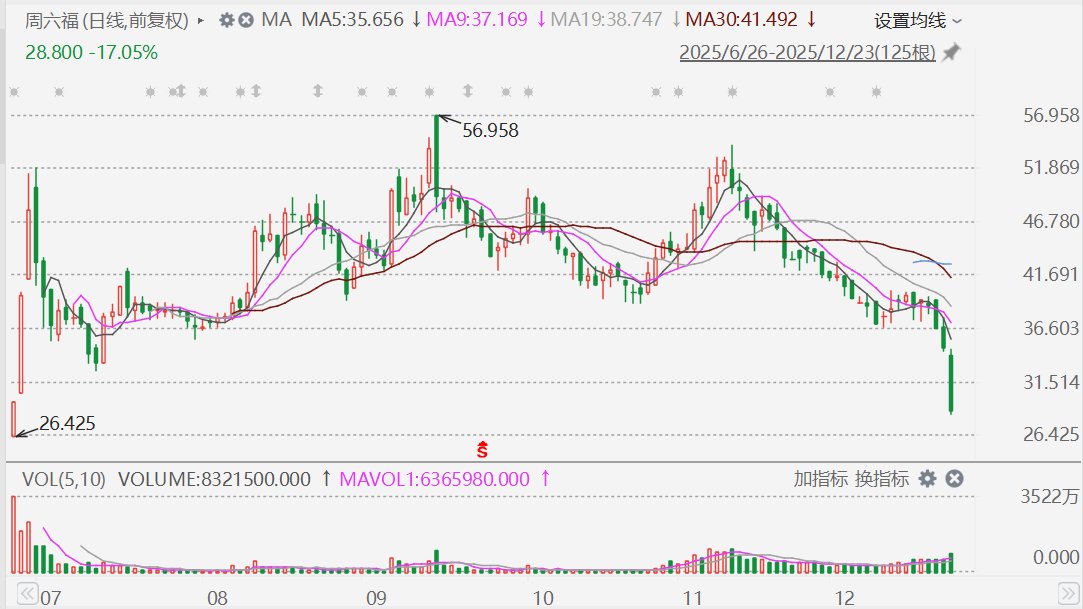Viewport: 1083px width, 609px height.
Task: Click the 加指标 button
Action: 820,478
